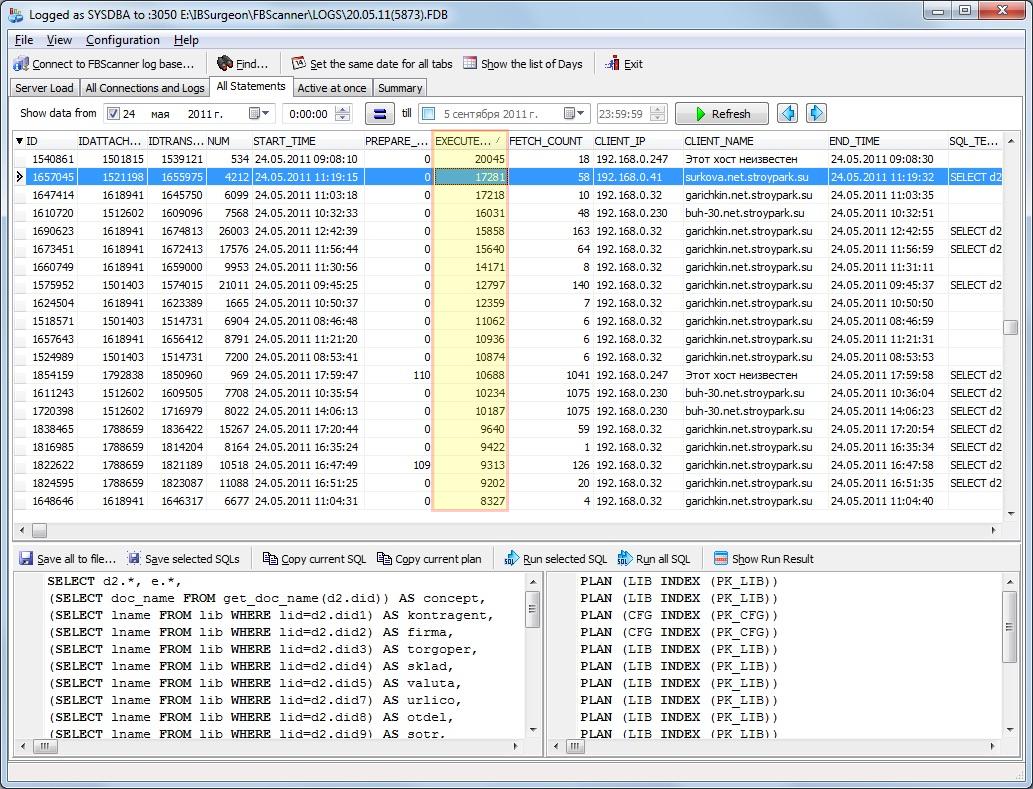Click prepare value 110
Viewport: 1033px width, 789px height.
pyautogui.click(x=422, y=375)
